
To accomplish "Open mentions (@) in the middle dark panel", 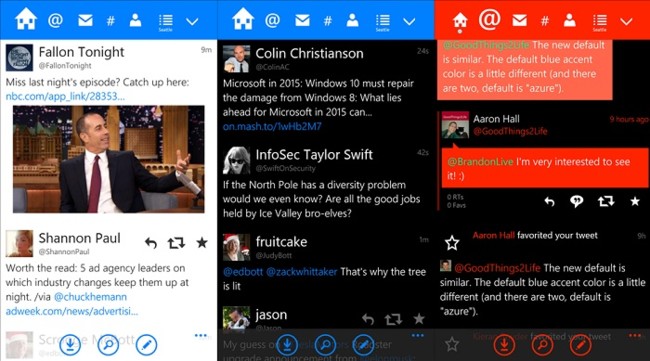I will click(272, 20).
